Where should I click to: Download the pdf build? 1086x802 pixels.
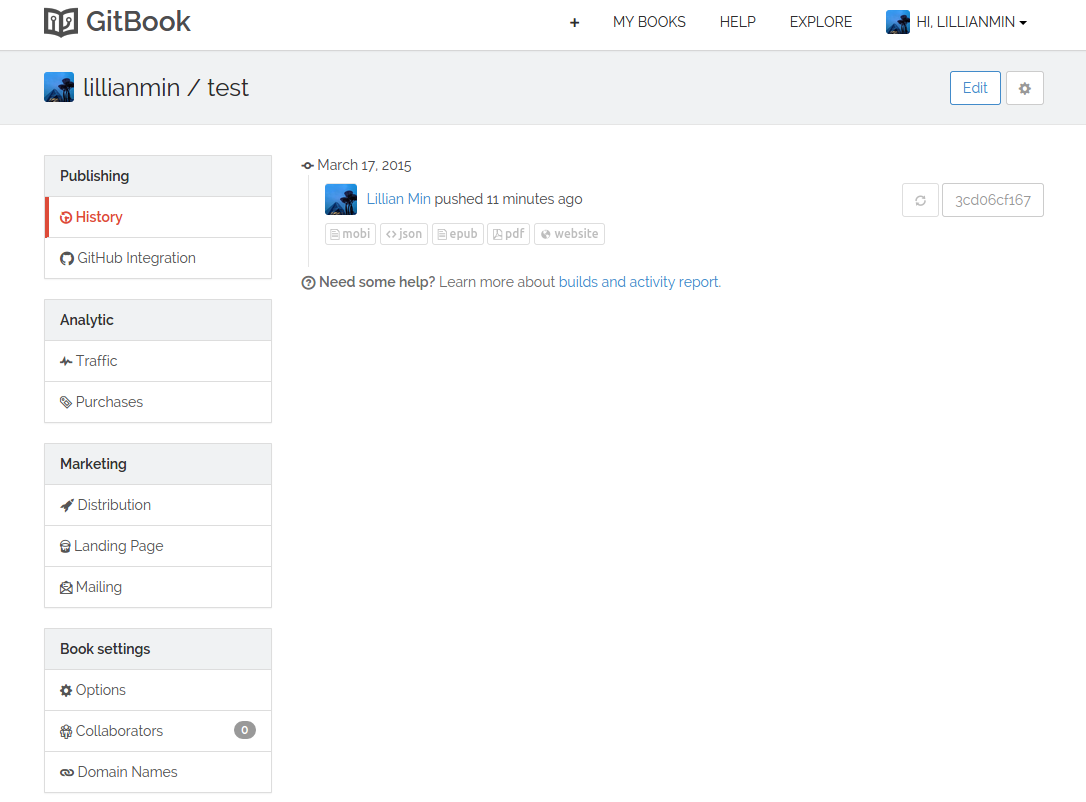(x=508, y=234)
